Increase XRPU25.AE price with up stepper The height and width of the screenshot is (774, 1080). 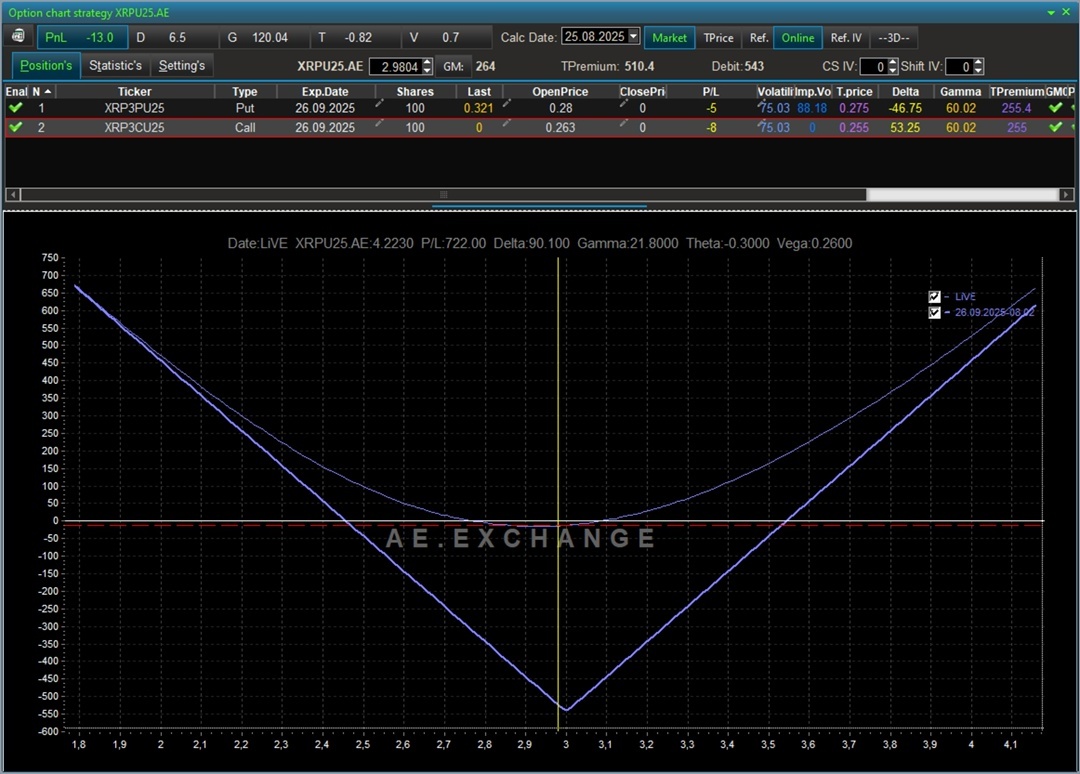(x=427, y=63)
